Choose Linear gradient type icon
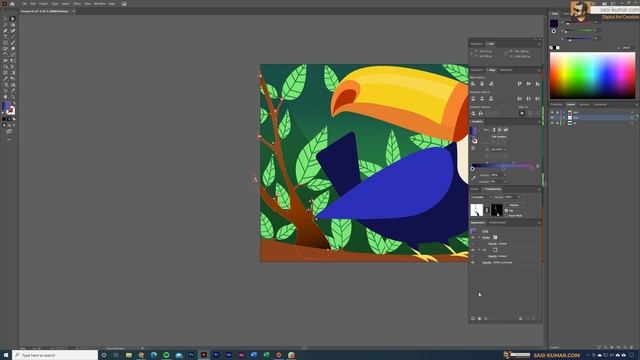The height and width of the screenshot is (360, 640). click(x=493, y=130)
